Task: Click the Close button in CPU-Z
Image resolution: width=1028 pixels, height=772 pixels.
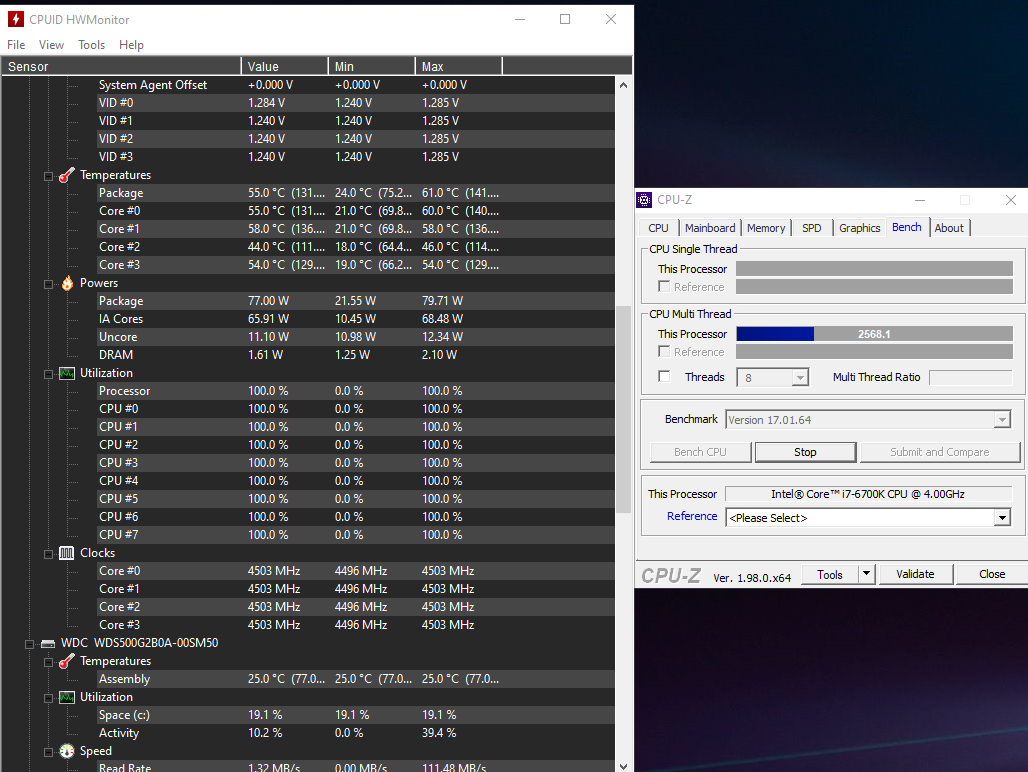Action: pos(992,574)
